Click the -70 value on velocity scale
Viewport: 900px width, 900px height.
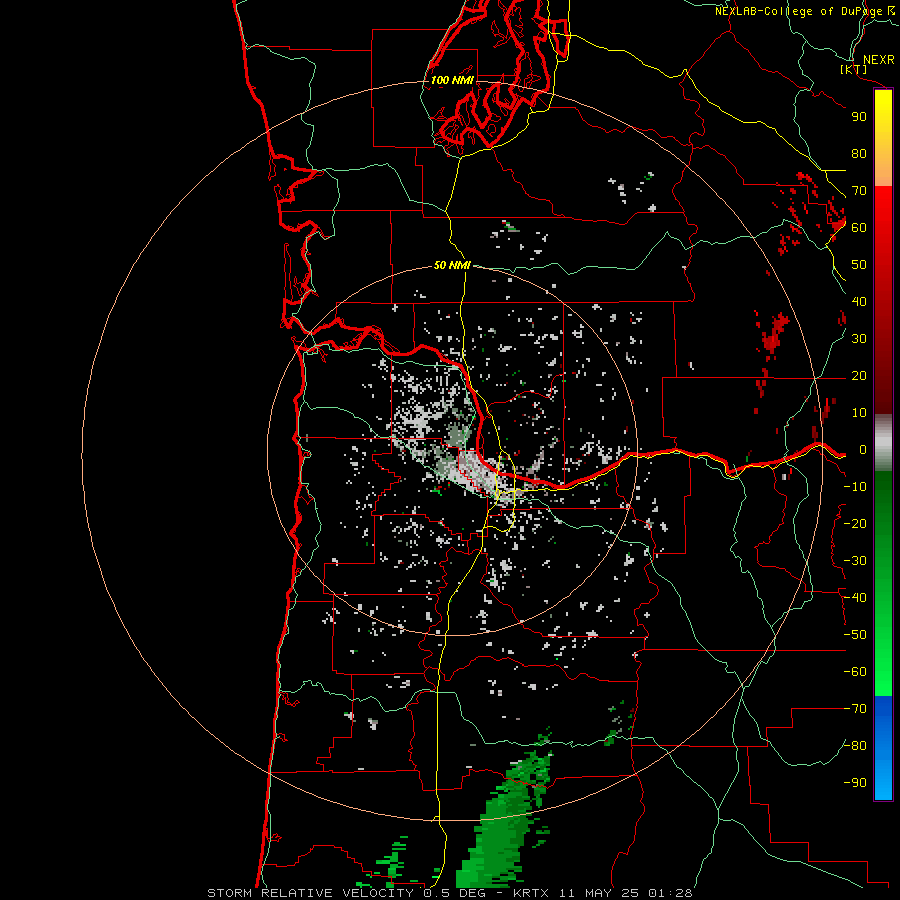click(x=855, y=709)
